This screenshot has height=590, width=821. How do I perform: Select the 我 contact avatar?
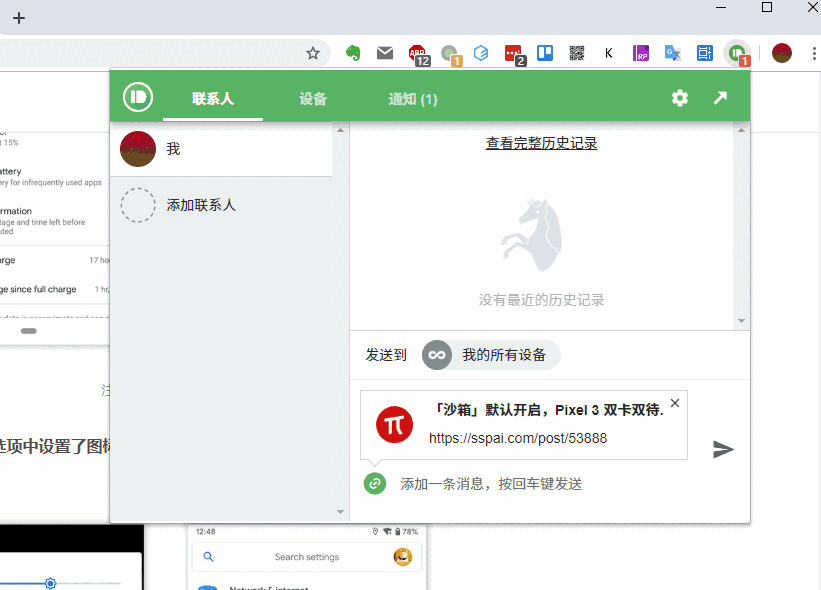(x=137, y=148)
